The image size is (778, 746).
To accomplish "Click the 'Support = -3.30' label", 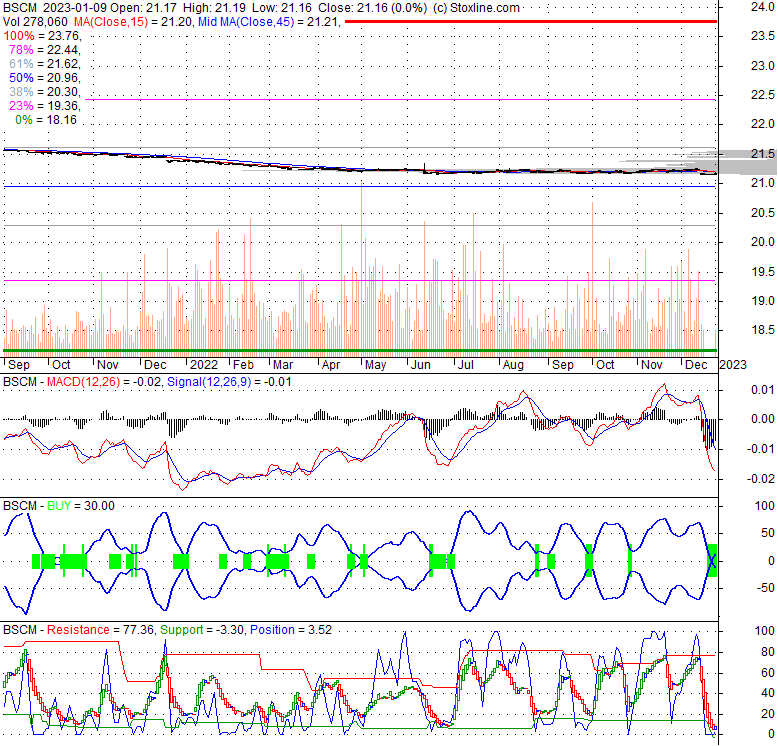I will point(202,630).
